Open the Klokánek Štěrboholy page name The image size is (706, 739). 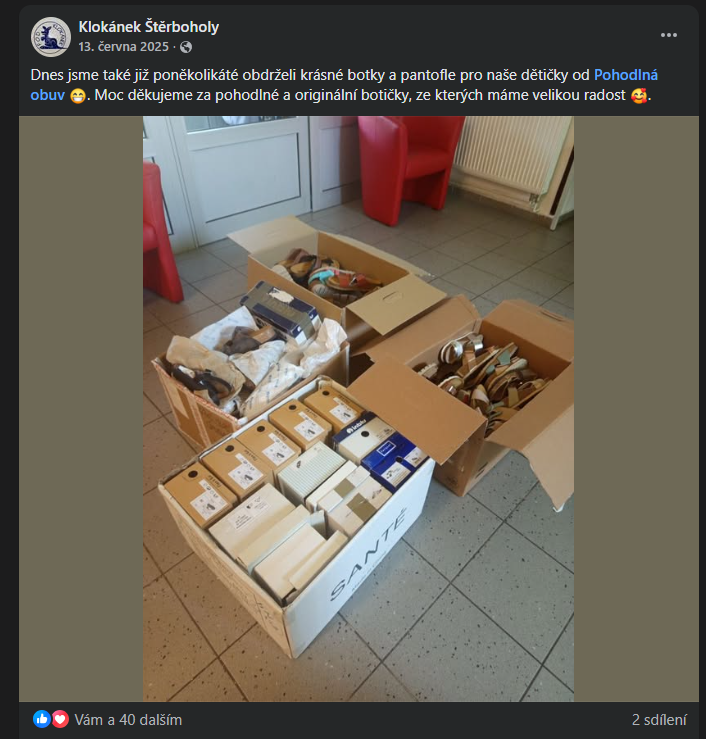(x=149, y=27)
